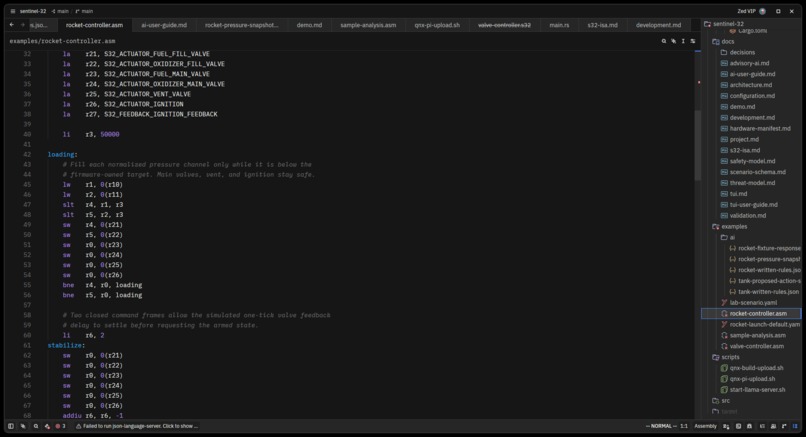Go forward using the navigation arrow

(x=23, y=25)
